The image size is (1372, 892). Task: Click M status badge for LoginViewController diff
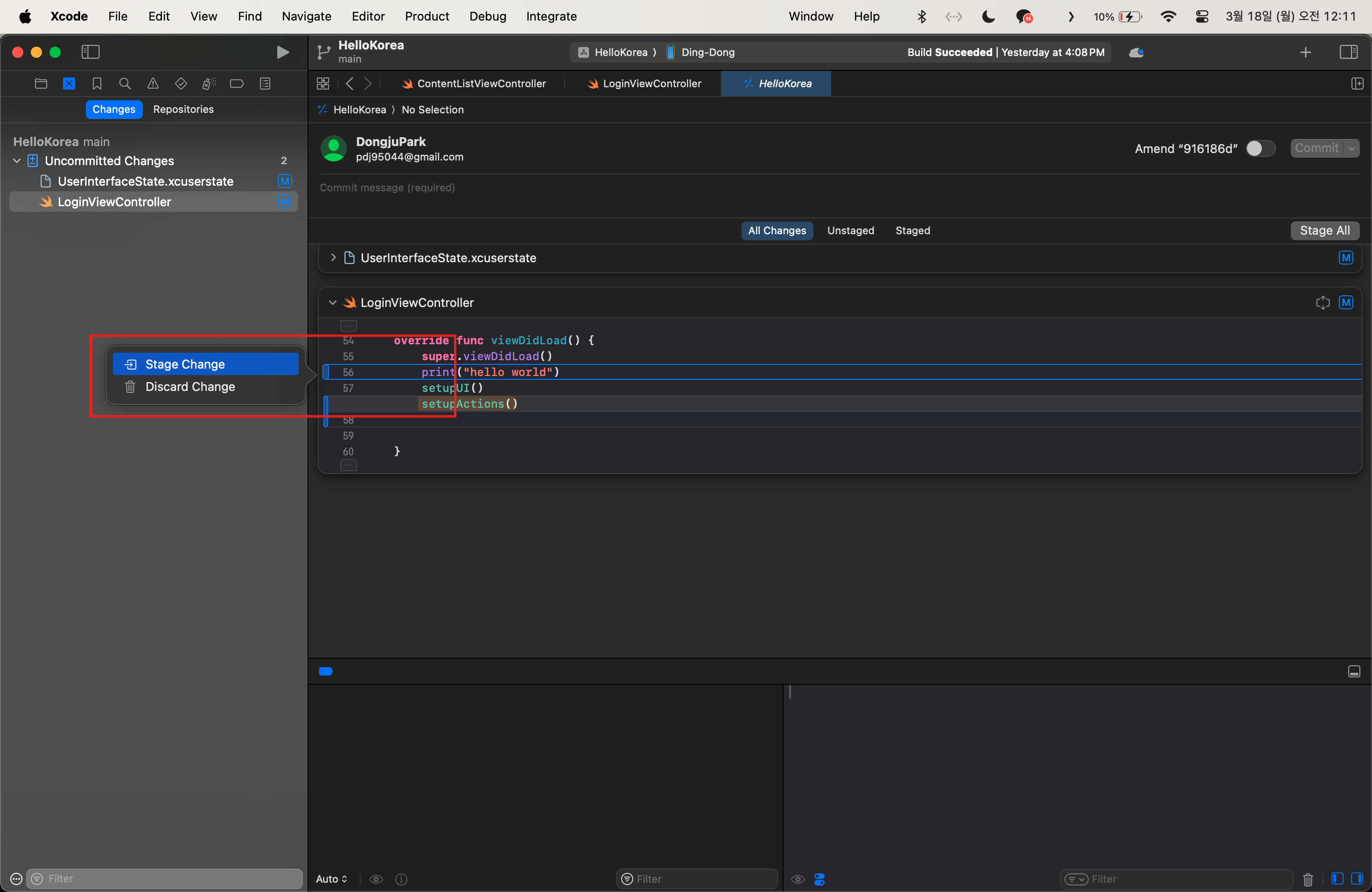[1346, 302]
